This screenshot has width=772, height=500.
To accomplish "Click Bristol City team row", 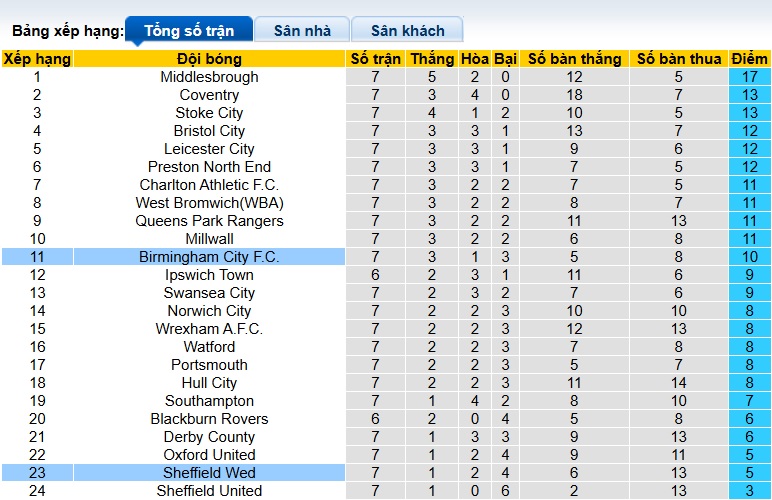I will [x=209, y=131].
